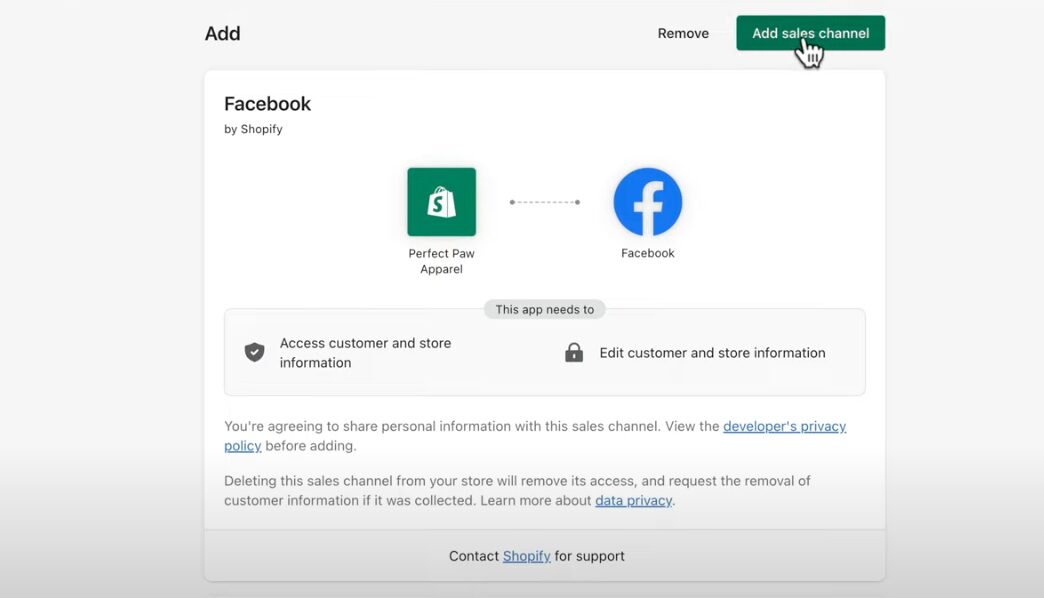The width and height of the screenshot is (1044, 598).
Task: Click the "by Shopify" subtitle text
Action: click(253, 129)
